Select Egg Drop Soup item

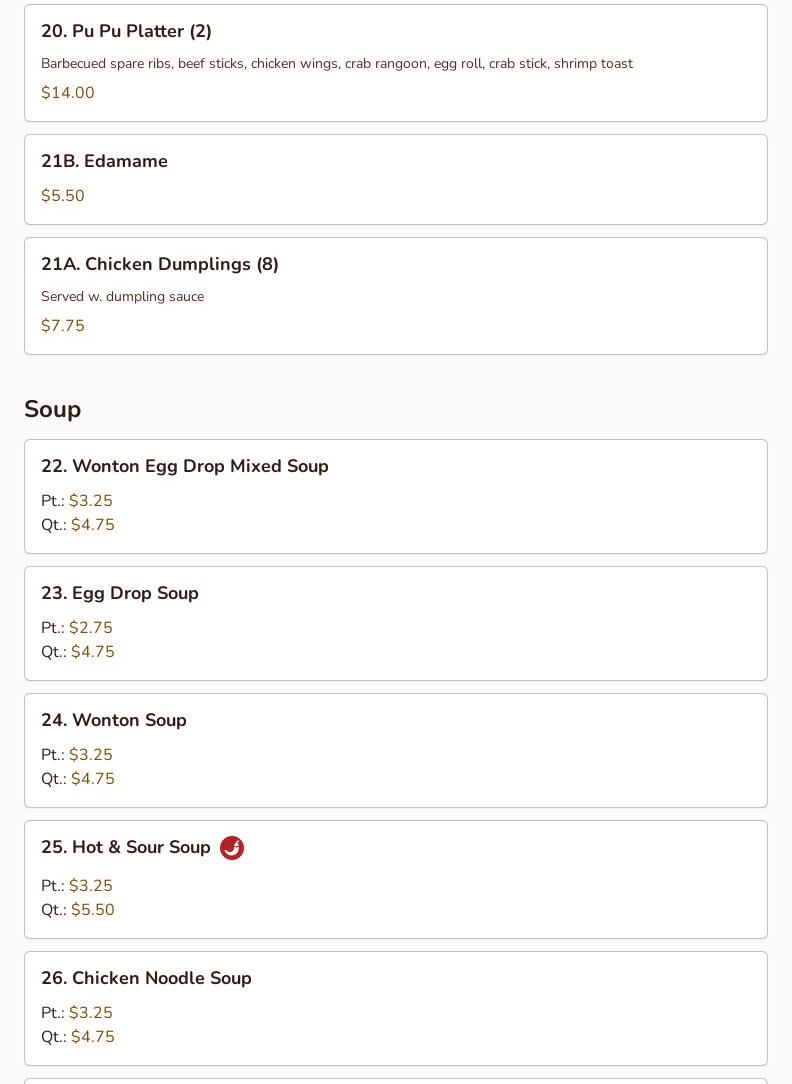(119, 593)
